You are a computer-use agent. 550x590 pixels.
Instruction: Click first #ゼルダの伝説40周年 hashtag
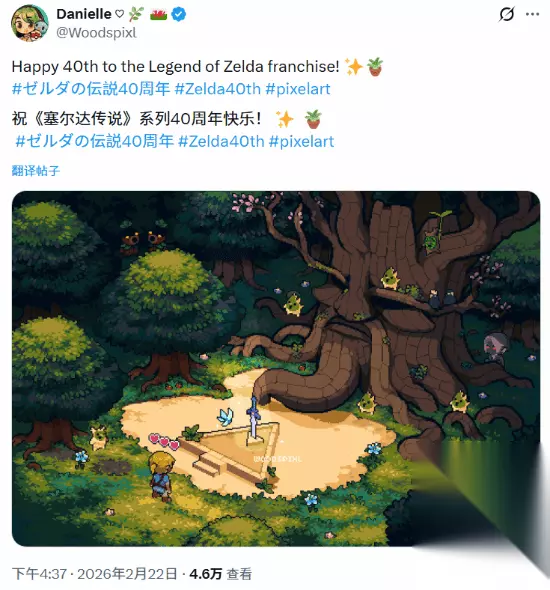pyautogui.click(x=91, y=89)
